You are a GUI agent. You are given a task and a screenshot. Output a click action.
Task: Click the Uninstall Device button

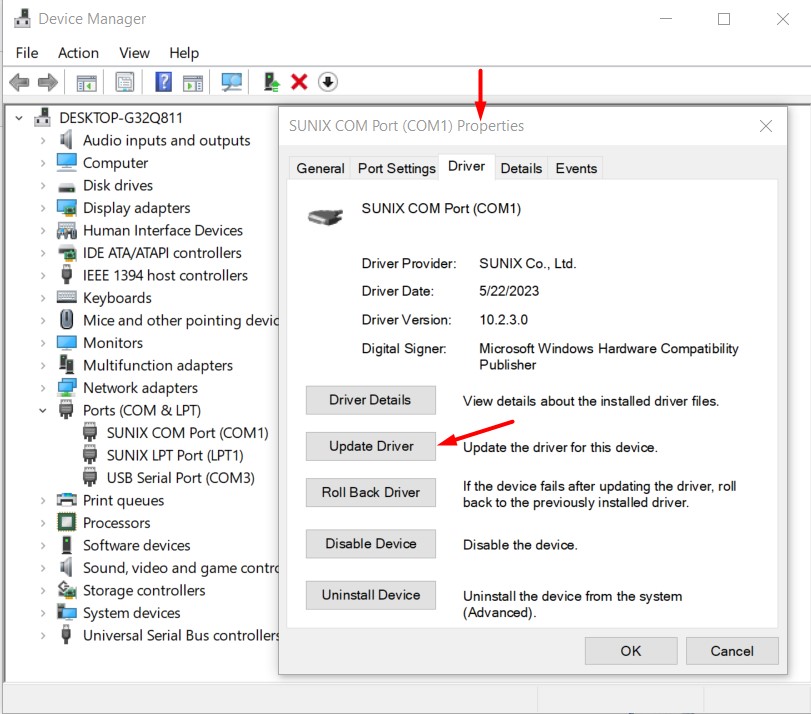click(370, 595)
